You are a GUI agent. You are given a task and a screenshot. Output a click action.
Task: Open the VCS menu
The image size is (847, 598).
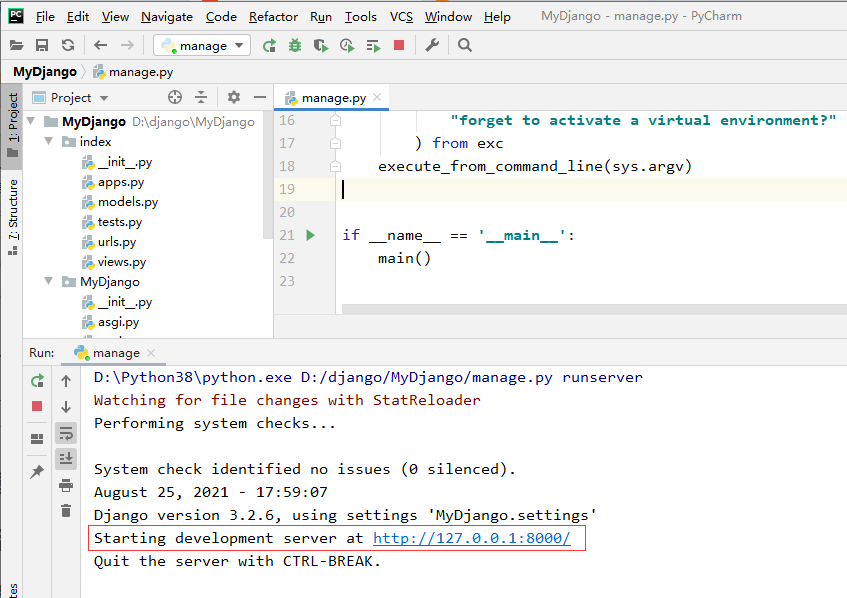point(401,17)
